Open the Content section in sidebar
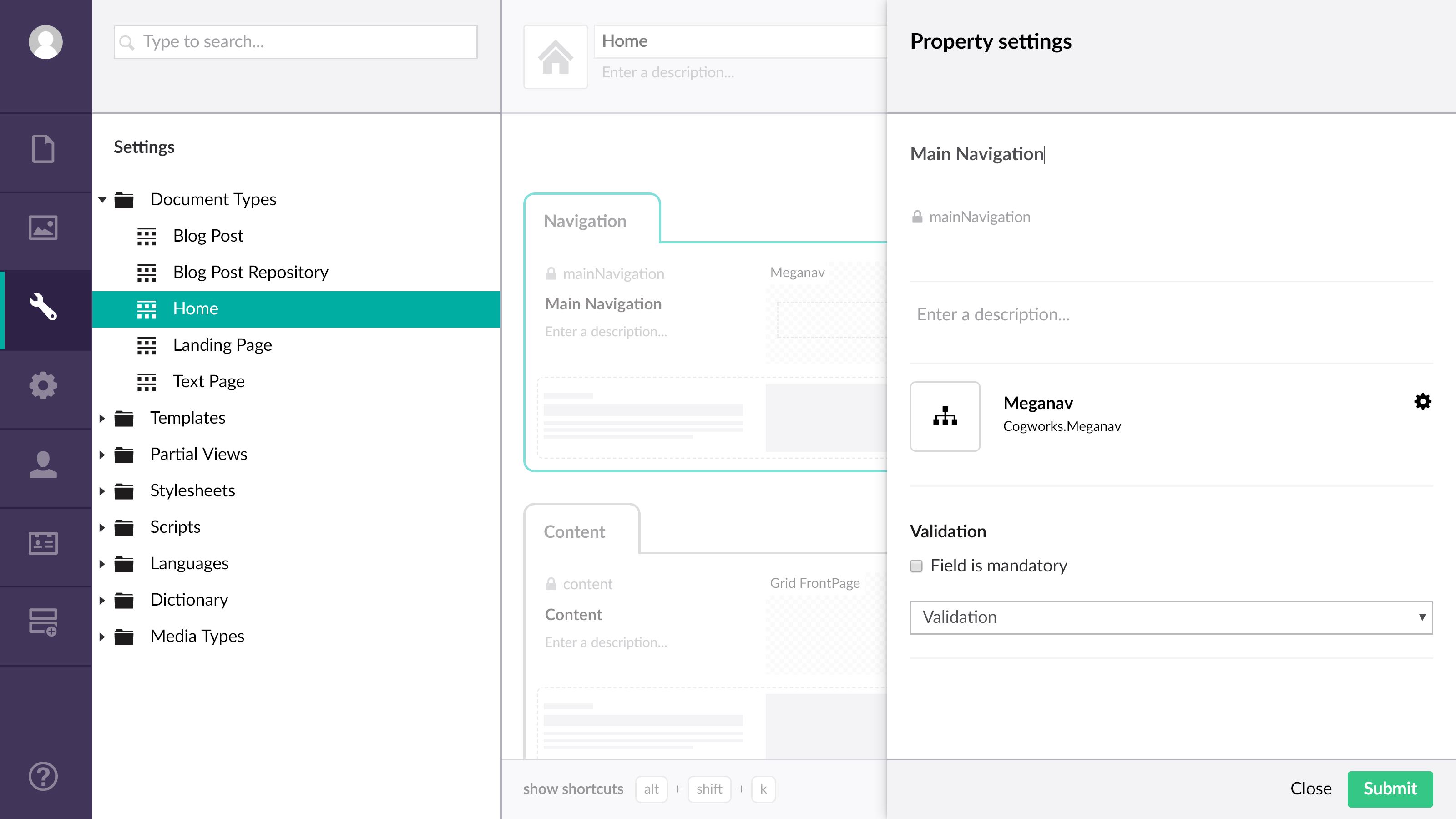This screenshot has height=819, width=1456. click(43, 149)
